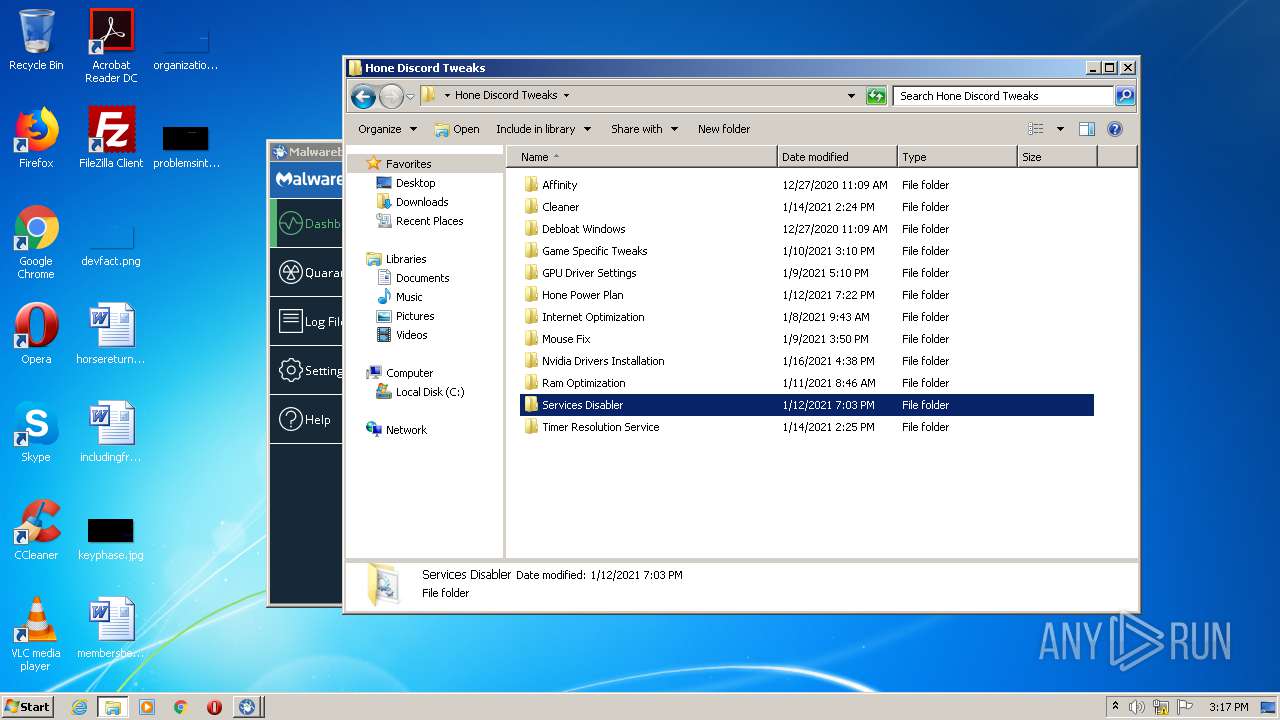1280x720 pixels.
Task: Open the Malwarebytes Quarantine tab
Action: click(306, 272)
